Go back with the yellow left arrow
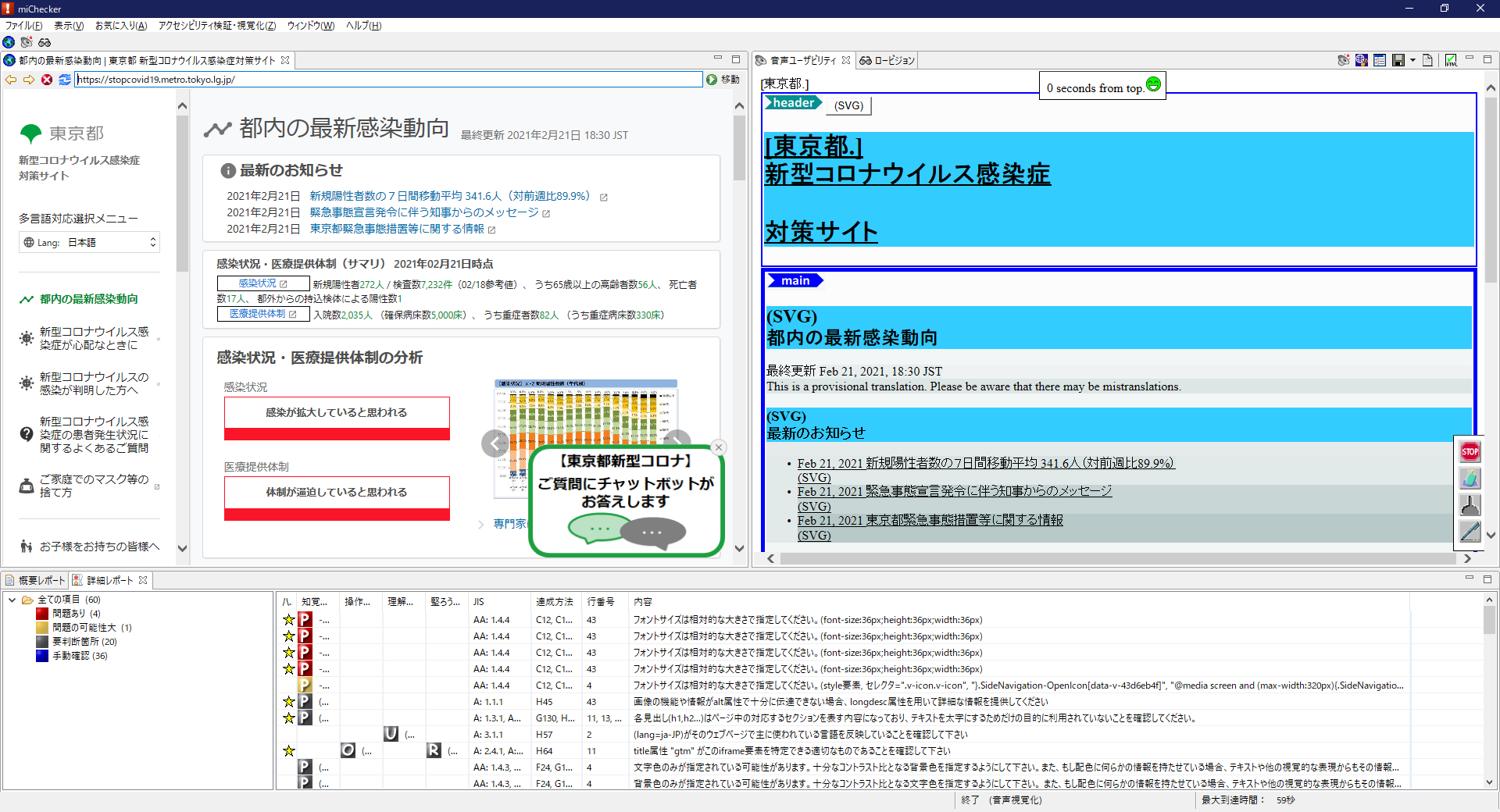Image resolution: width=1500 pixels, height=812 pixels. 11,80
